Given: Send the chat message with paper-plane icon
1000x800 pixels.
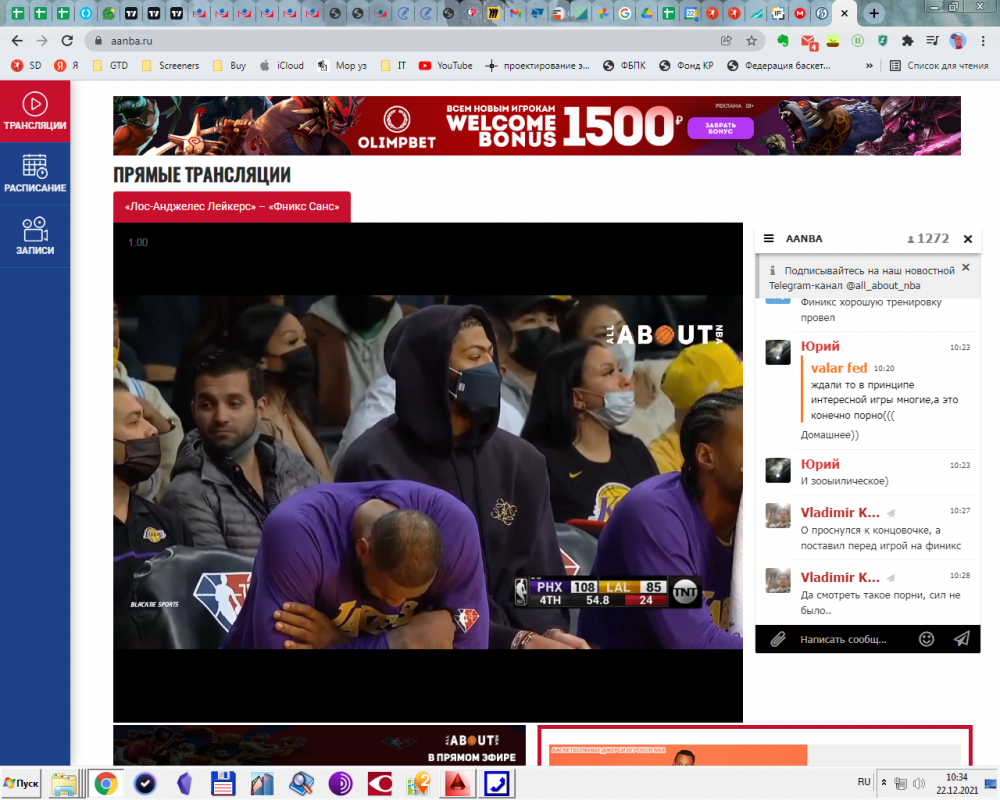Looking at the screenshot, I should [961, 638].
